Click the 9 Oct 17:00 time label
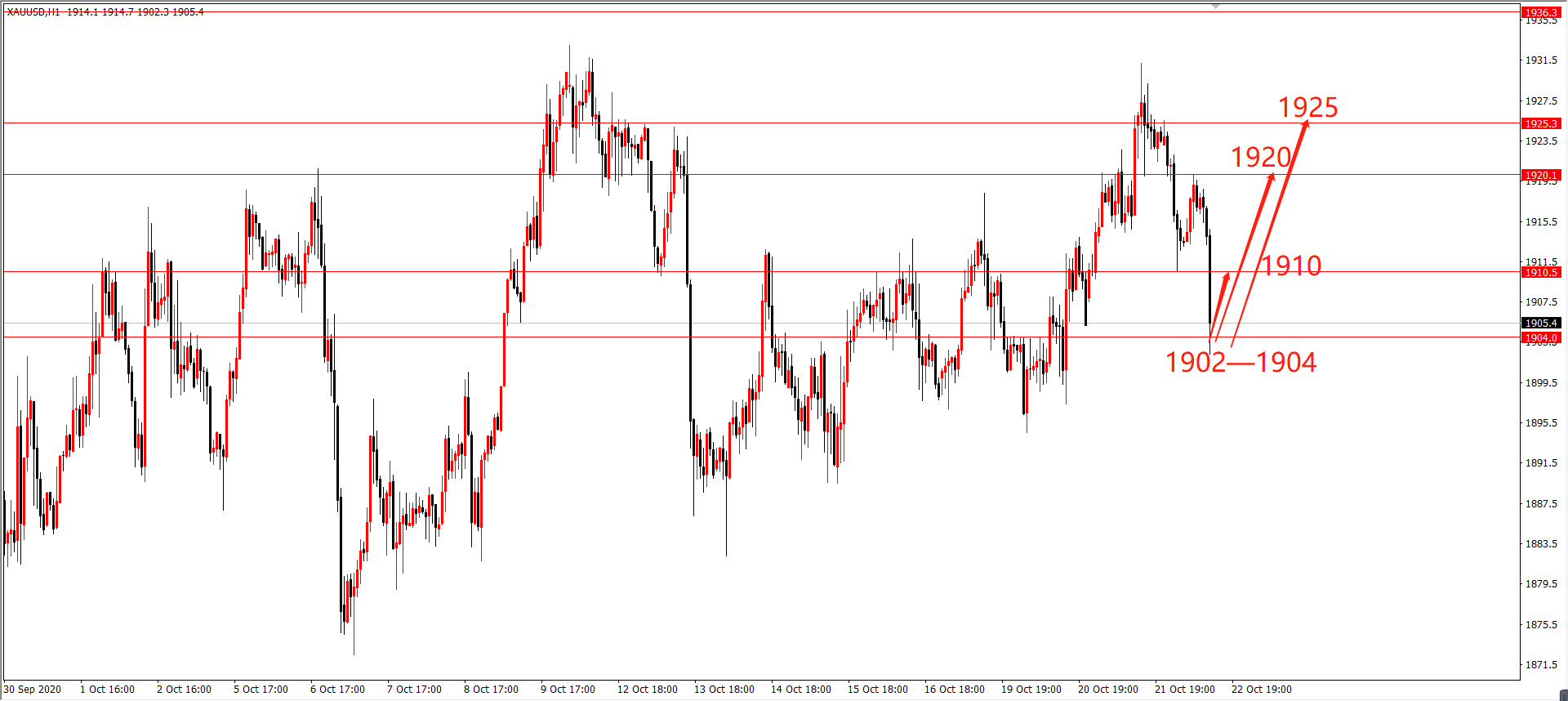 [x=568, y=689]
